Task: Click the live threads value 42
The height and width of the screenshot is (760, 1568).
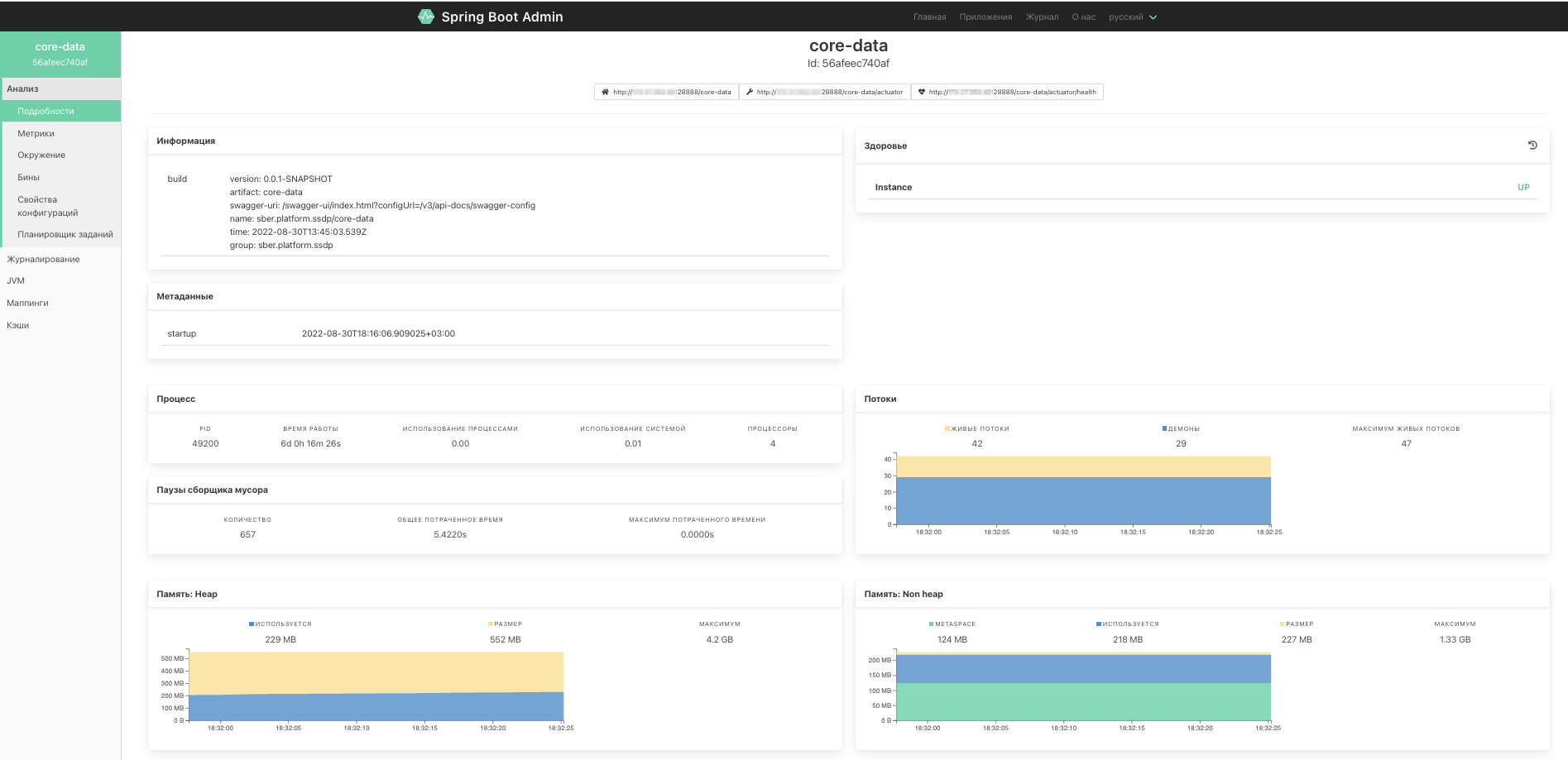Action: coord(977,444)
